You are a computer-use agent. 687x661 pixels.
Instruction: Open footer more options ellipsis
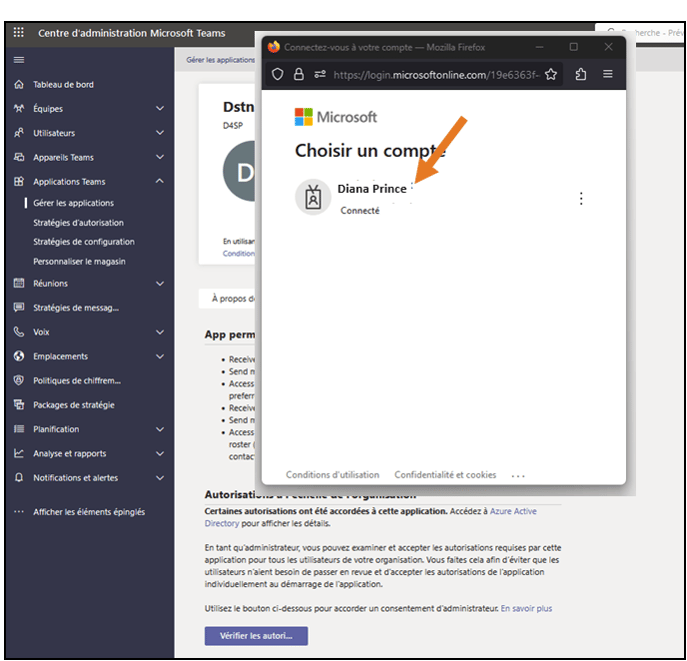[518, 476]
